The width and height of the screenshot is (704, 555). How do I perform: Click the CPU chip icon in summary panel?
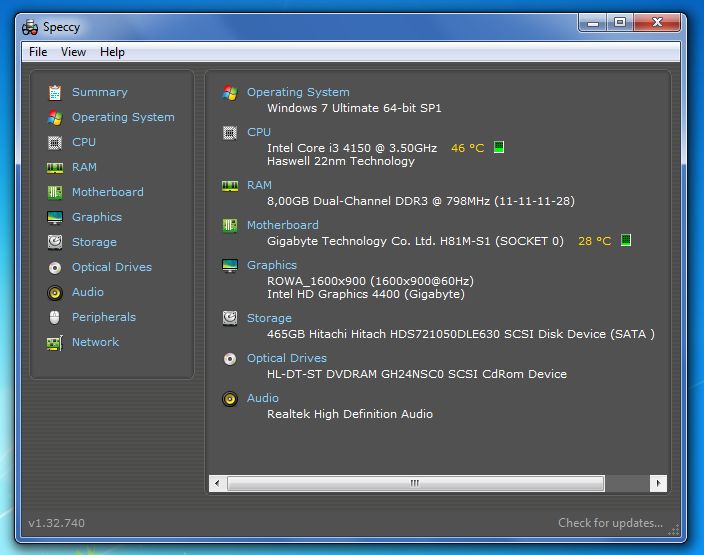pos(230,133)
